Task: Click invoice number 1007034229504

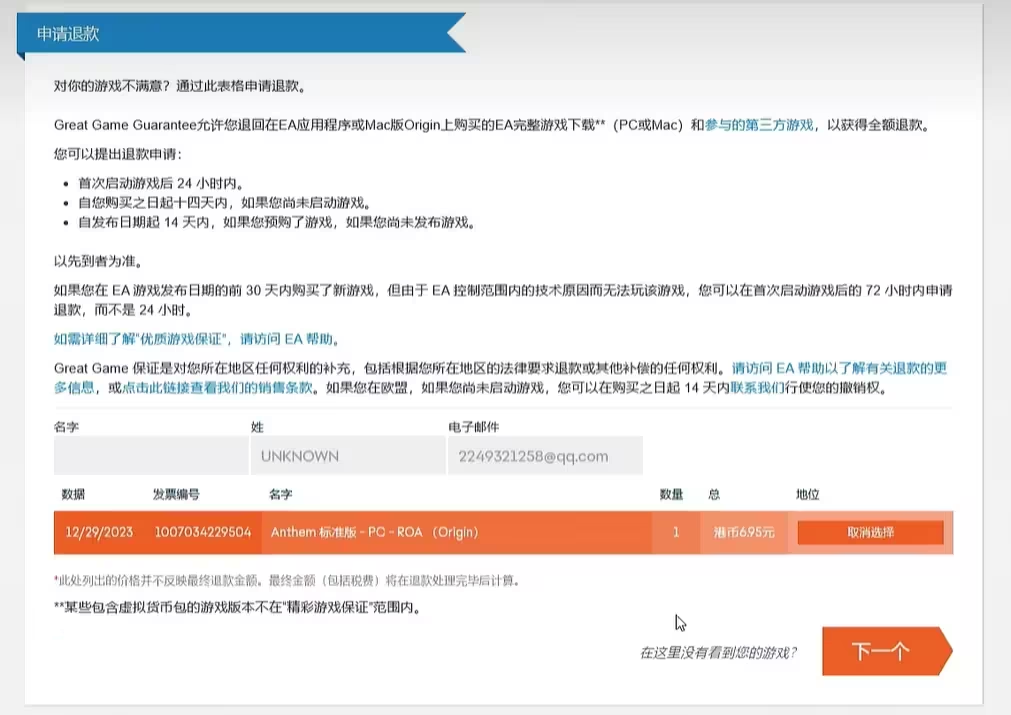Action: pos(203,532)
